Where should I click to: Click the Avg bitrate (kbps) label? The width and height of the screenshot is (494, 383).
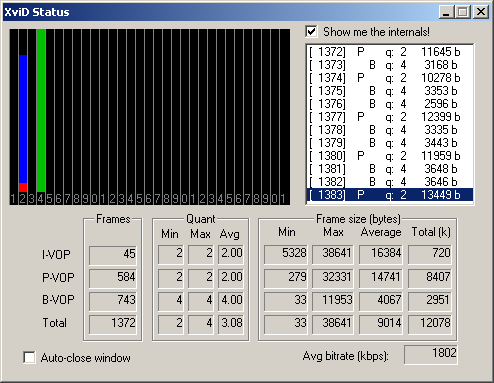[346, 356]
